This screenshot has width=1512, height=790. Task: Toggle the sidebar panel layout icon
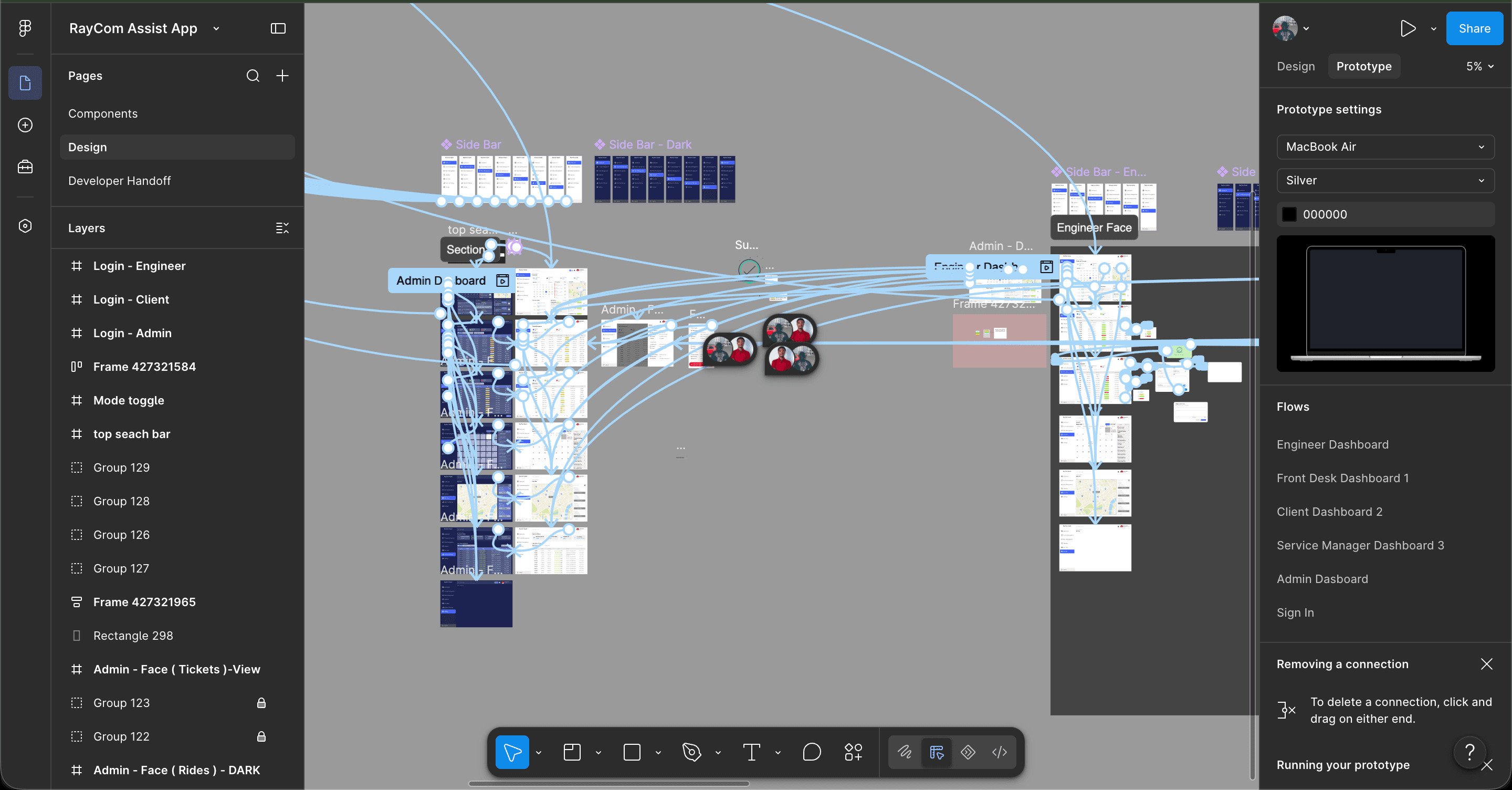[x=278, y=28]
